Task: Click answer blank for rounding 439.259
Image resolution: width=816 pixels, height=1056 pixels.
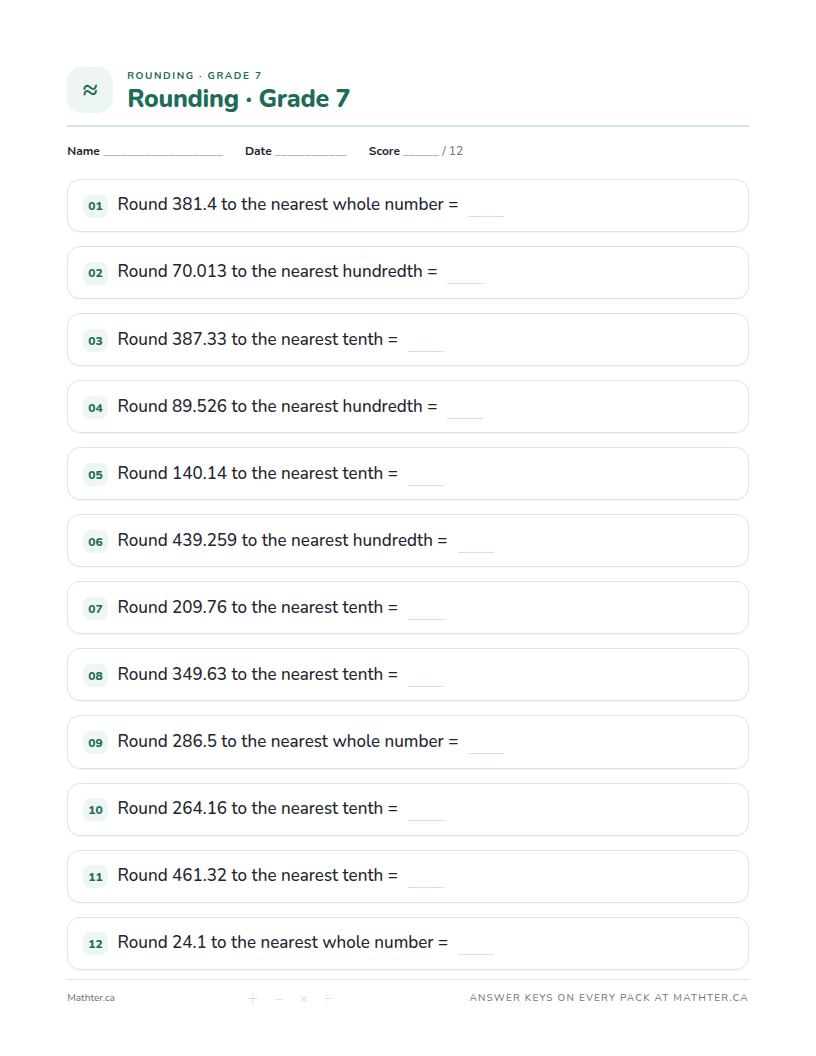Action: point(476,546)
